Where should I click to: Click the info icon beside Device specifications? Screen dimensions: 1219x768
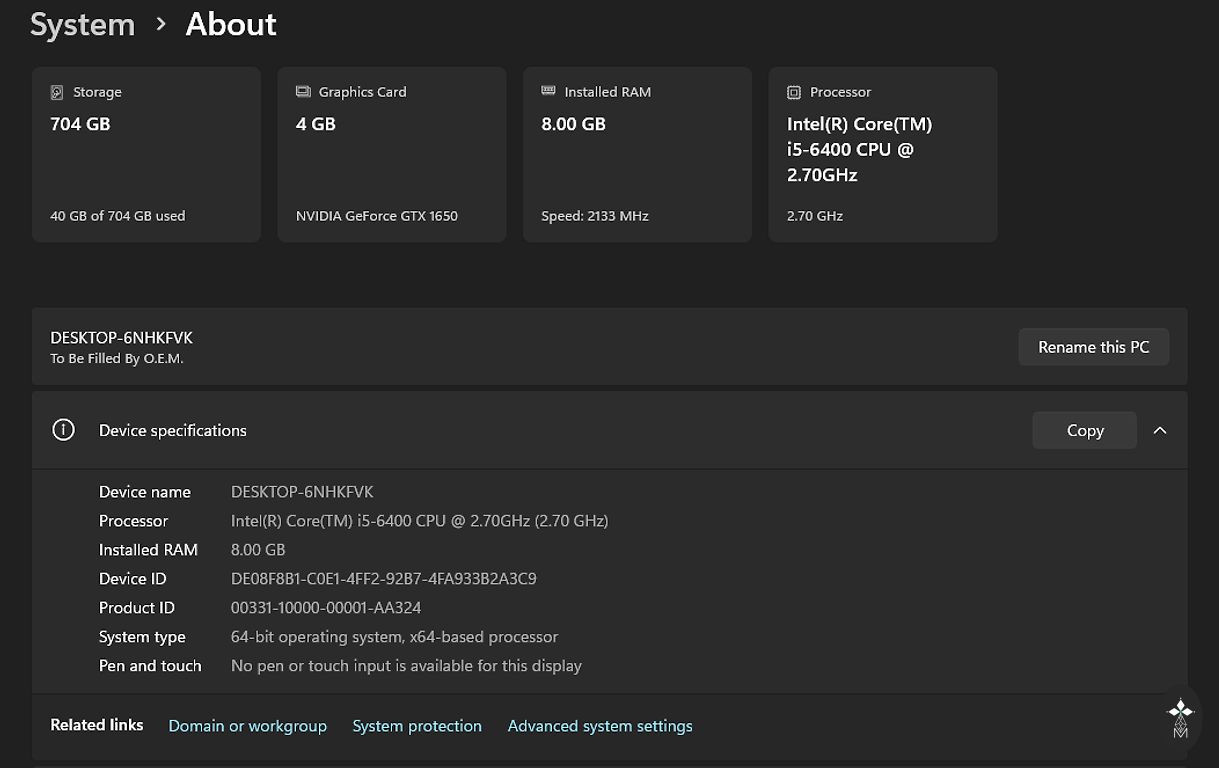[x=63, y=430]
